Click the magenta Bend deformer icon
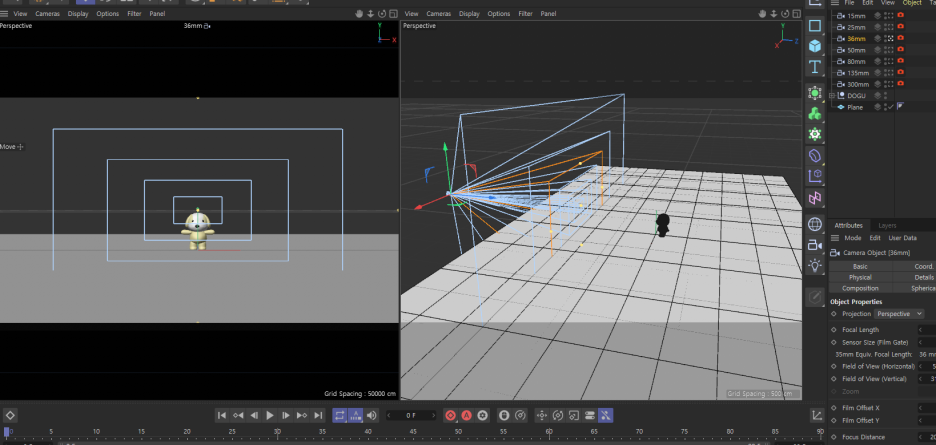936x445 pixels. tap(815, 197)
